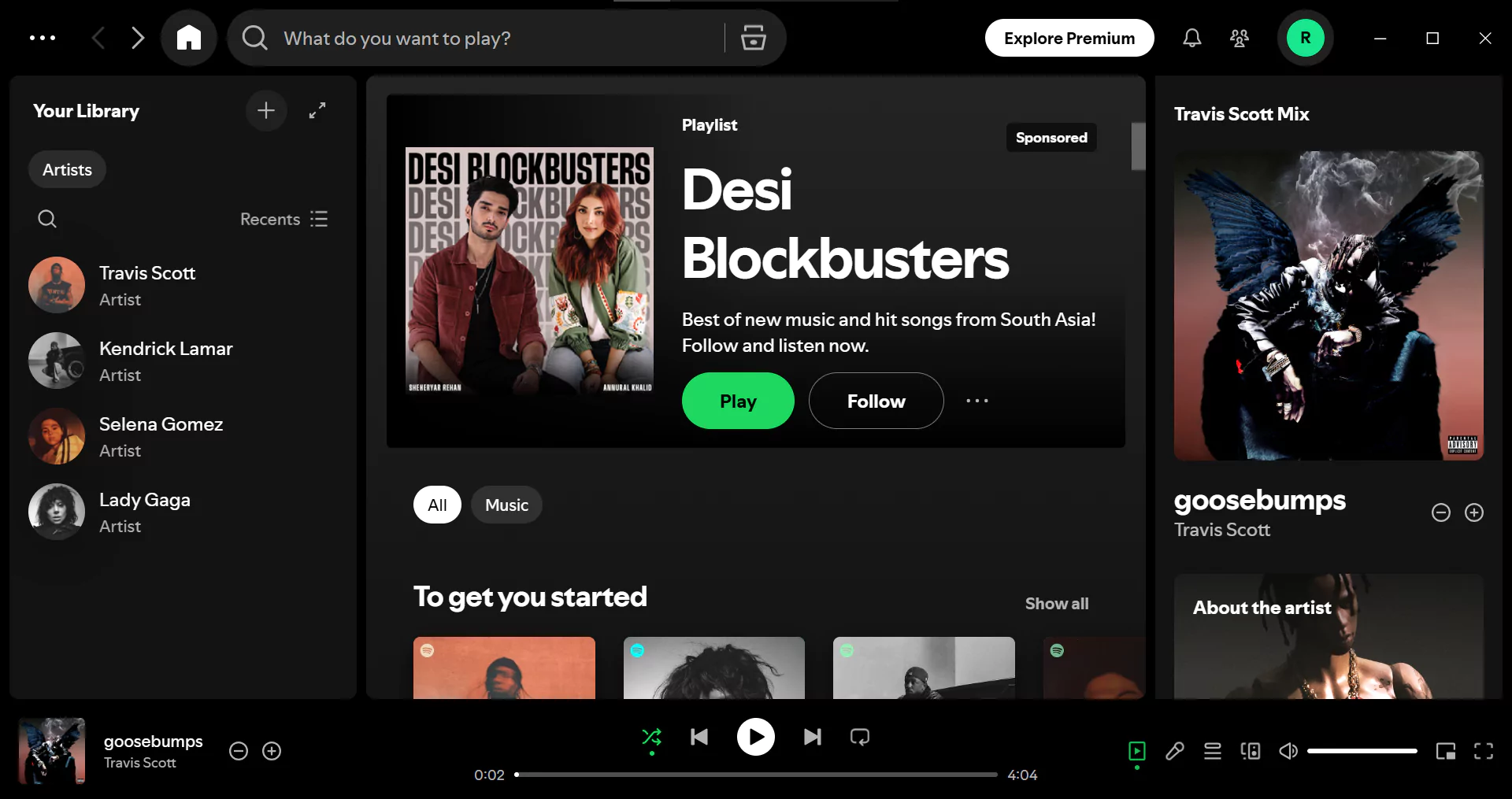Image resolution: width=1512 pixels, height=799 pixels.
Task: Click now playing album thumbnail in bottom bar
Action: click(52, 751)
